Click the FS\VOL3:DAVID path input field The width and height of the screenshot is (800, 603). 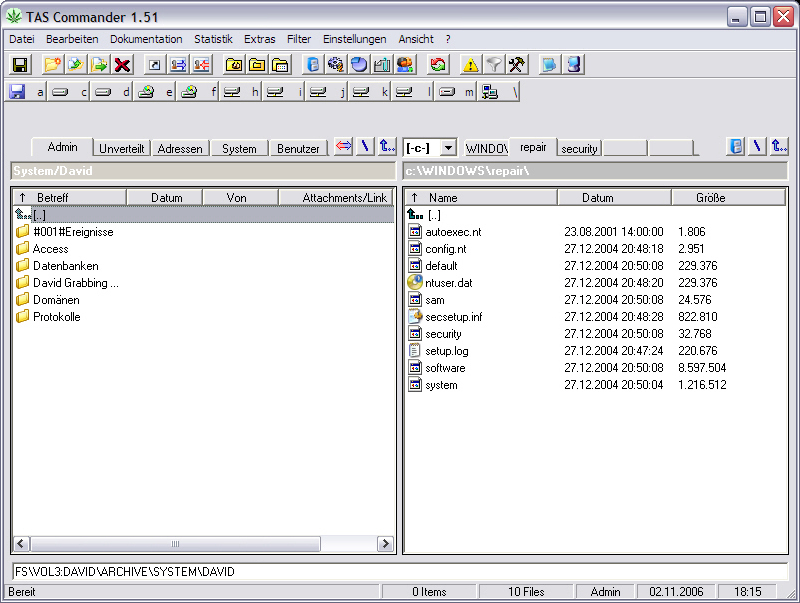[400, 571]
